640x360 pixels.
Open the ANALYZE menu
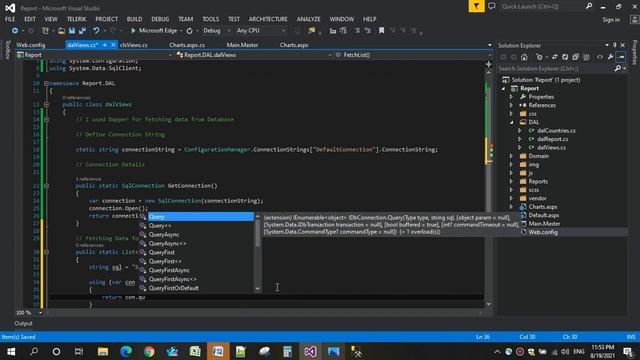(x=309, y=19)
